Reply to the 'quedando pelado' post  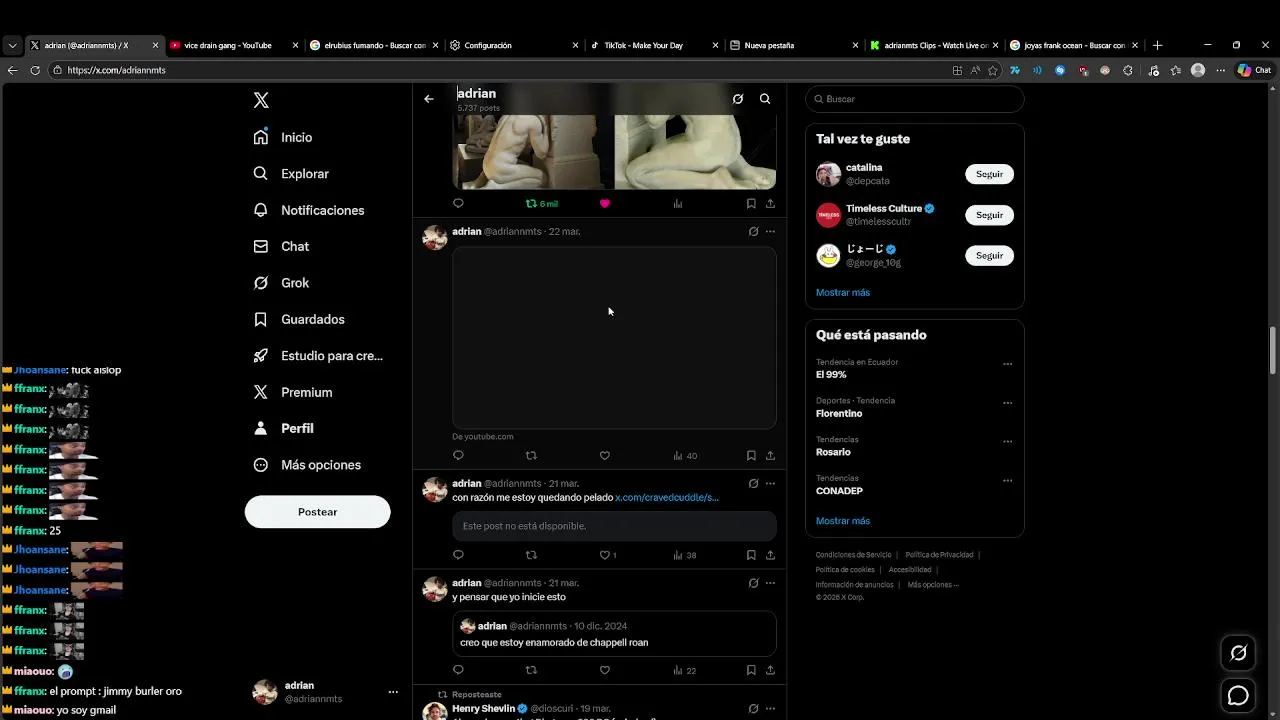[458, 555]
